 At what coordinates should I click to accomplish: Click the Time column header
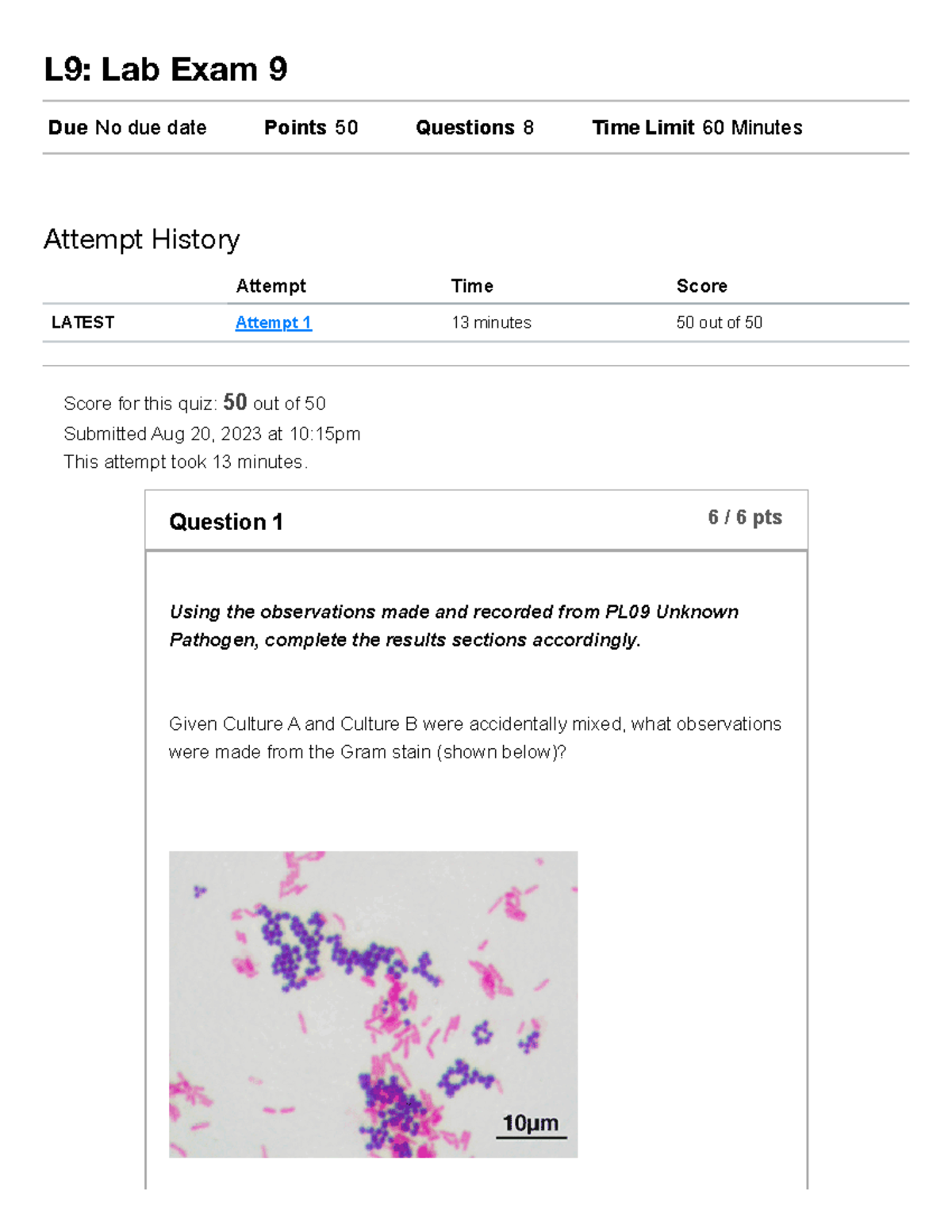[472, 286]
